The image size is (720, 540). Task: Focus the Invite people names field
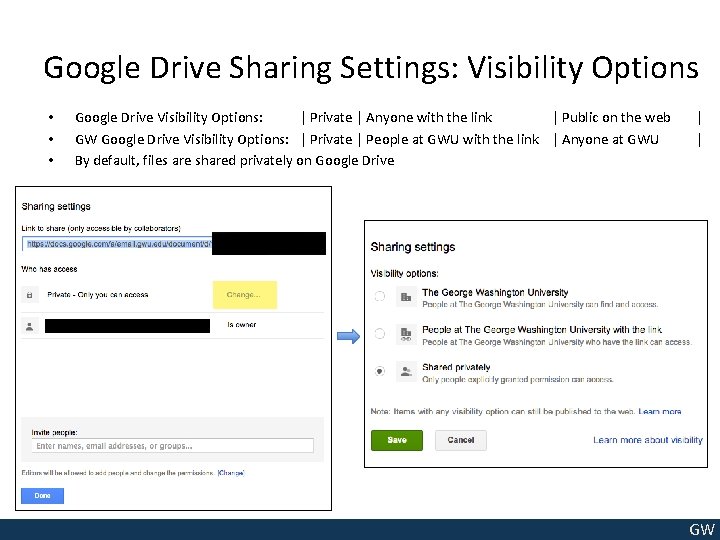tap(173, 446)
